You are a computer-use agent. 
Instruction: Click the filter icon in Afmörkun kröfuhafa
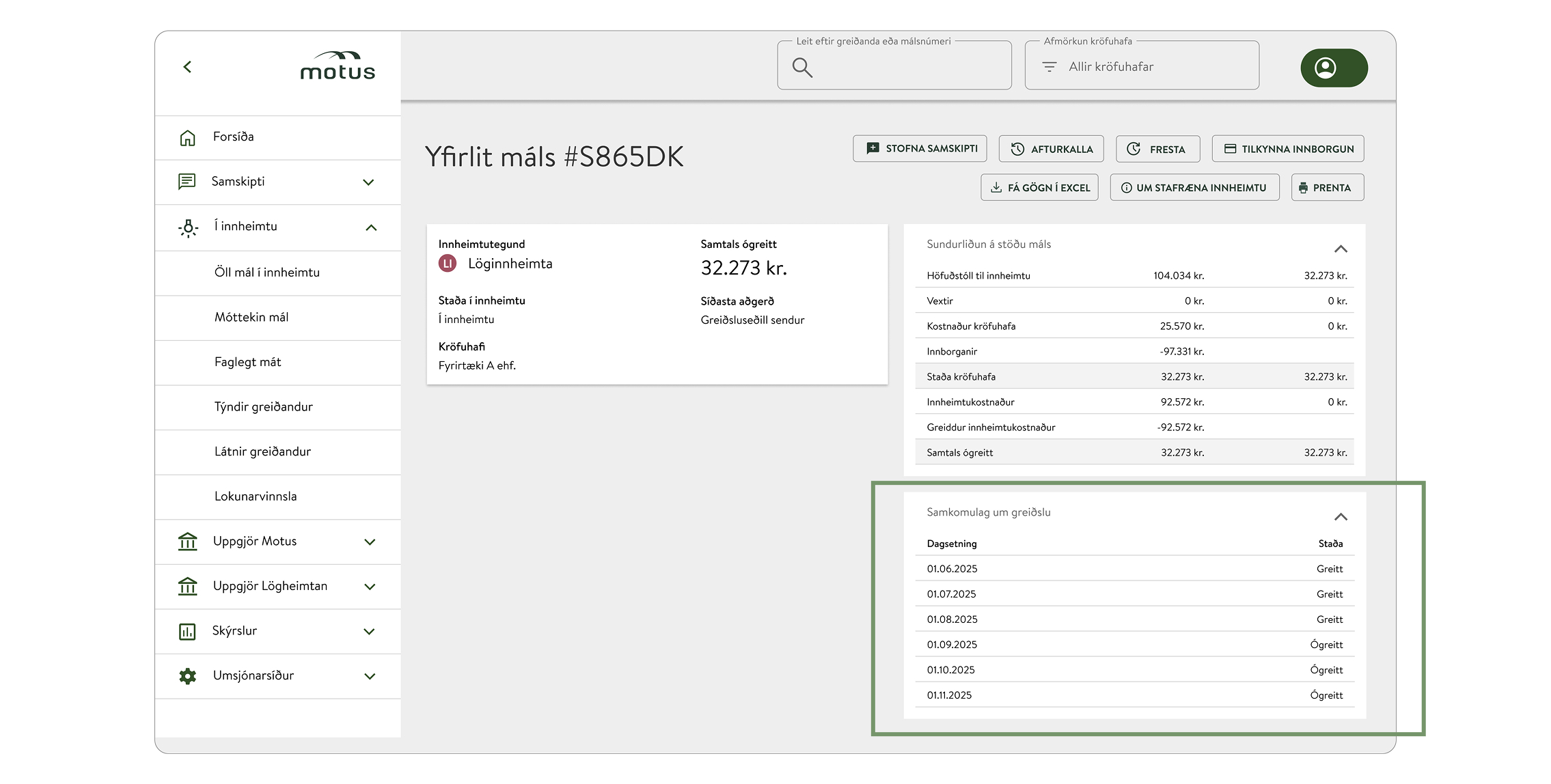coord(1049,66)
